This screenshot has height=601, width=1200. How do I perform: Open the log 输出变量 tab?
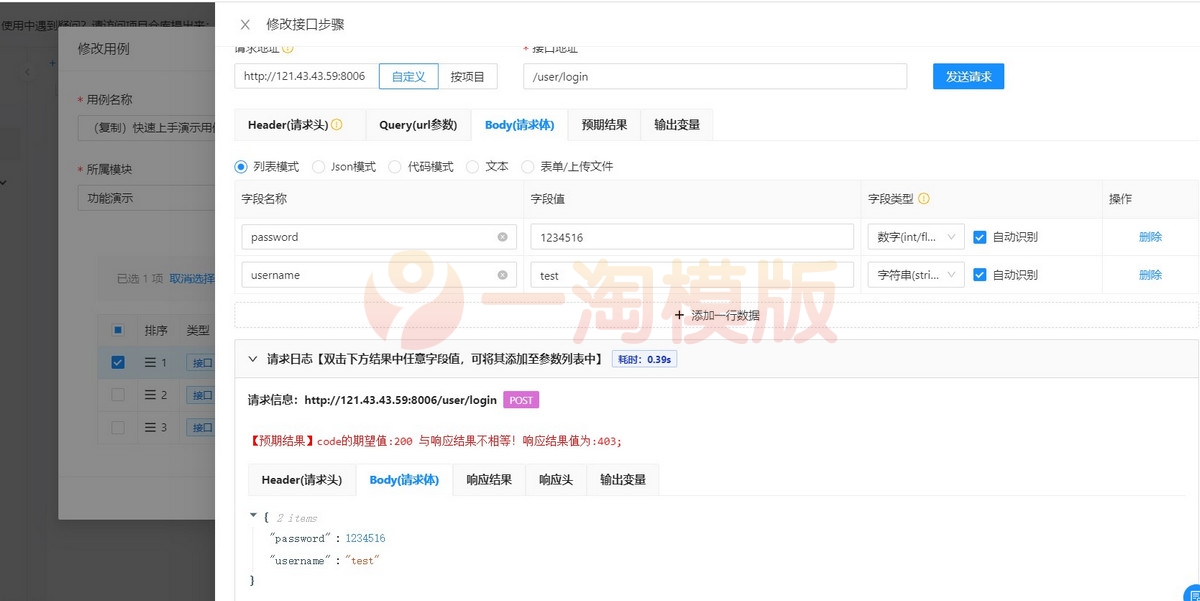(x=622, y=480)
